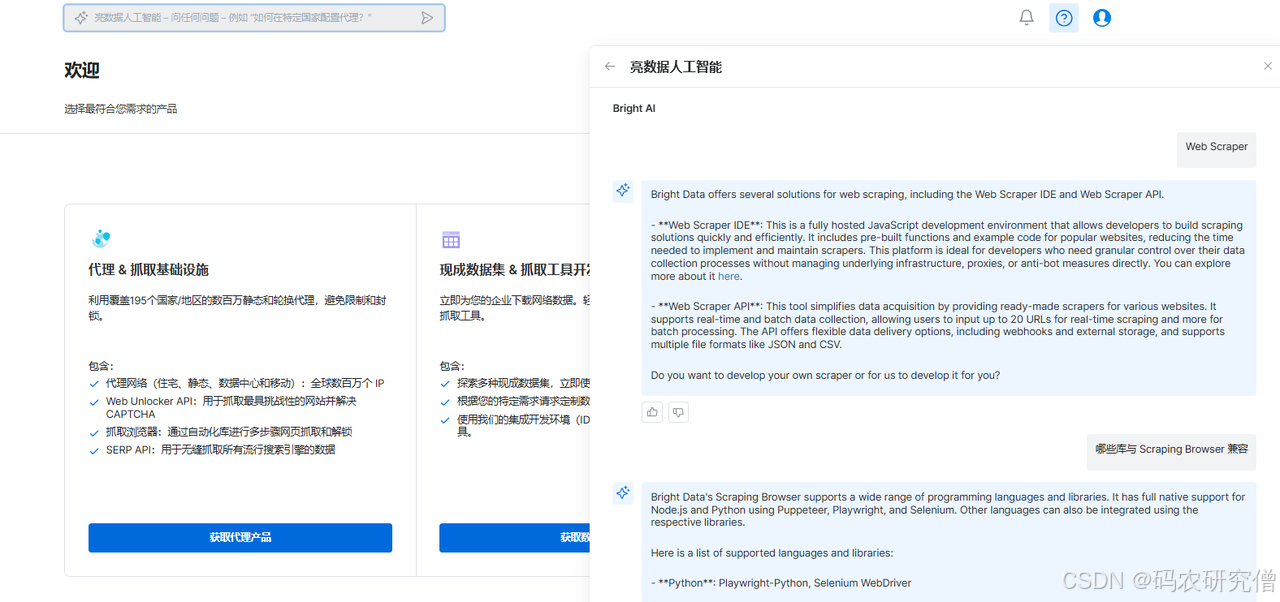This screenshot has height=602, width=1280.
Task: Click the 选择最符合您需求的产品 subtitle
Action: [121, 109]
